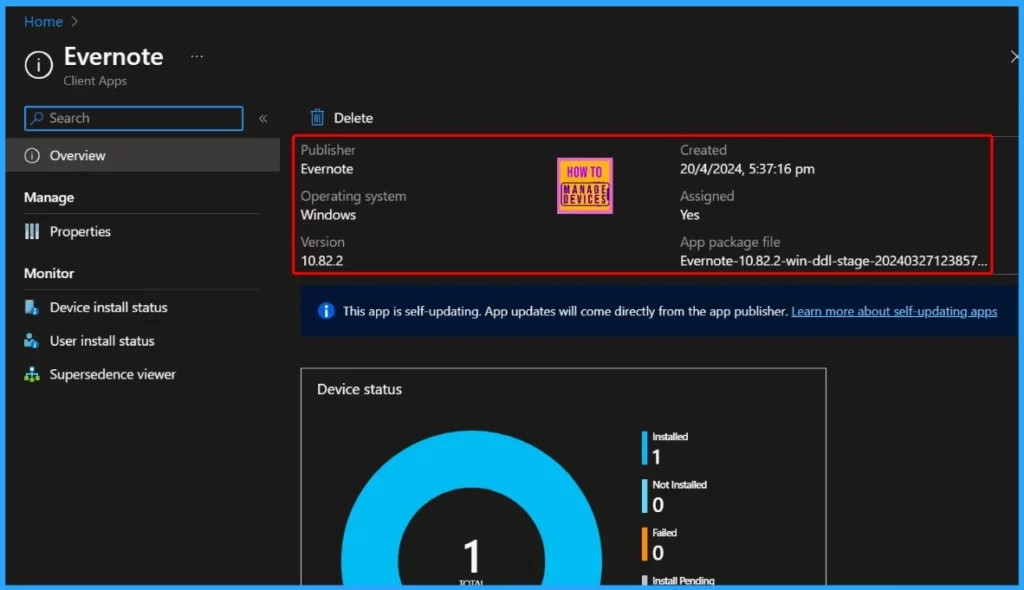Open Properties under Manage

tap(80, 231)
